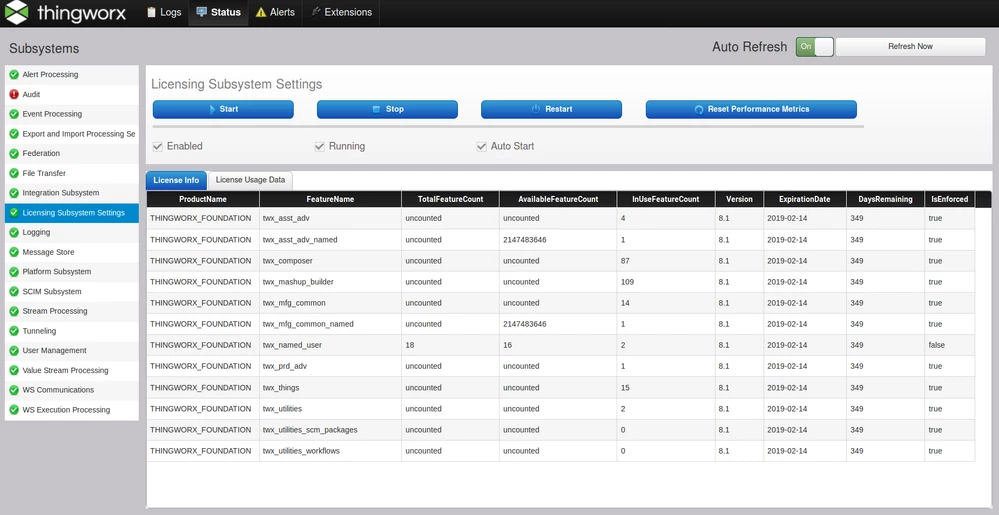Switch to the License Info tab
Viewport: 999px width, 515px height.
(176, 180)
